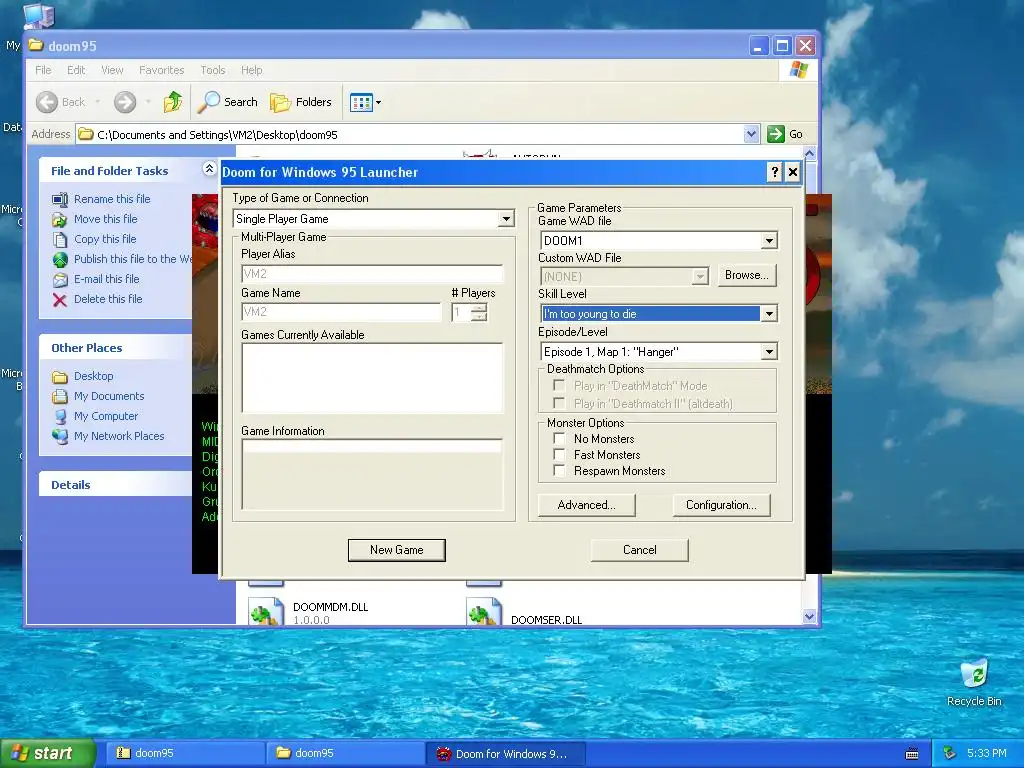The image size is (1024, 768).
Task: Expand the Explorer address bar dropdown
Action: coord(751,134)
